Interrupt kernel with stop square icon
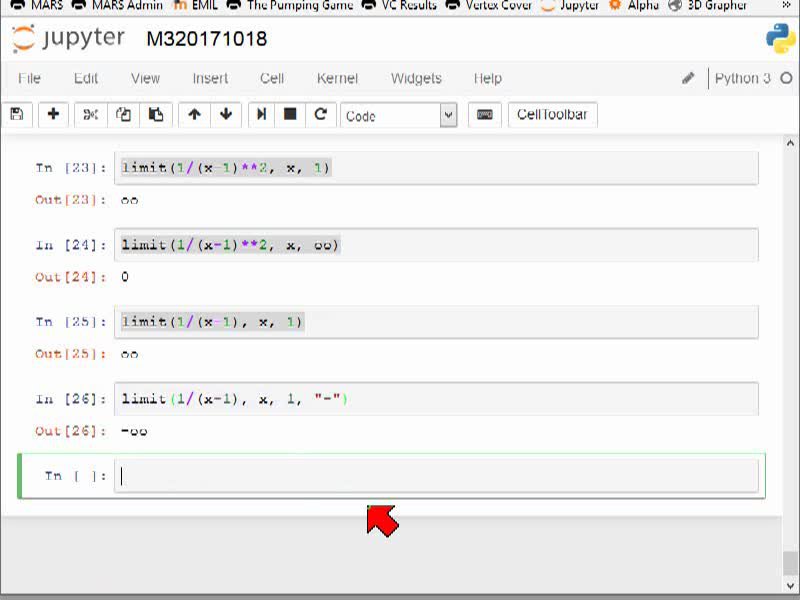 pyautogui.click(x=290, y=114)
